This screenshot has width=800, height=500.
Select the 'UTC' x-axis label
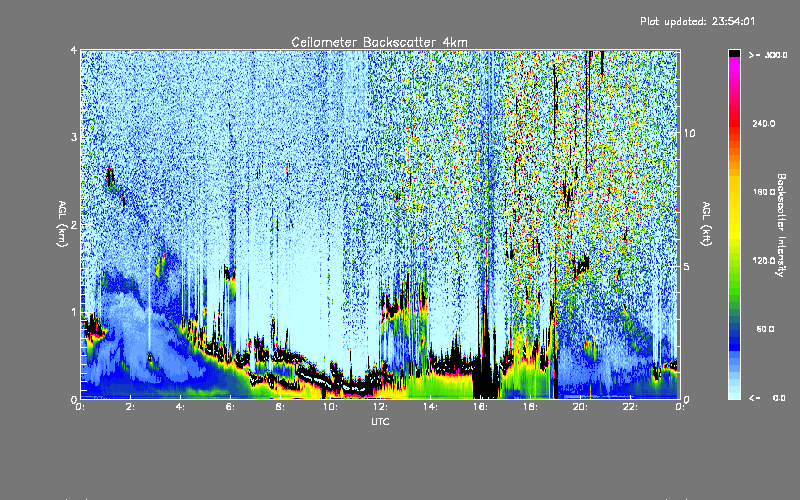tap(380, 421)
